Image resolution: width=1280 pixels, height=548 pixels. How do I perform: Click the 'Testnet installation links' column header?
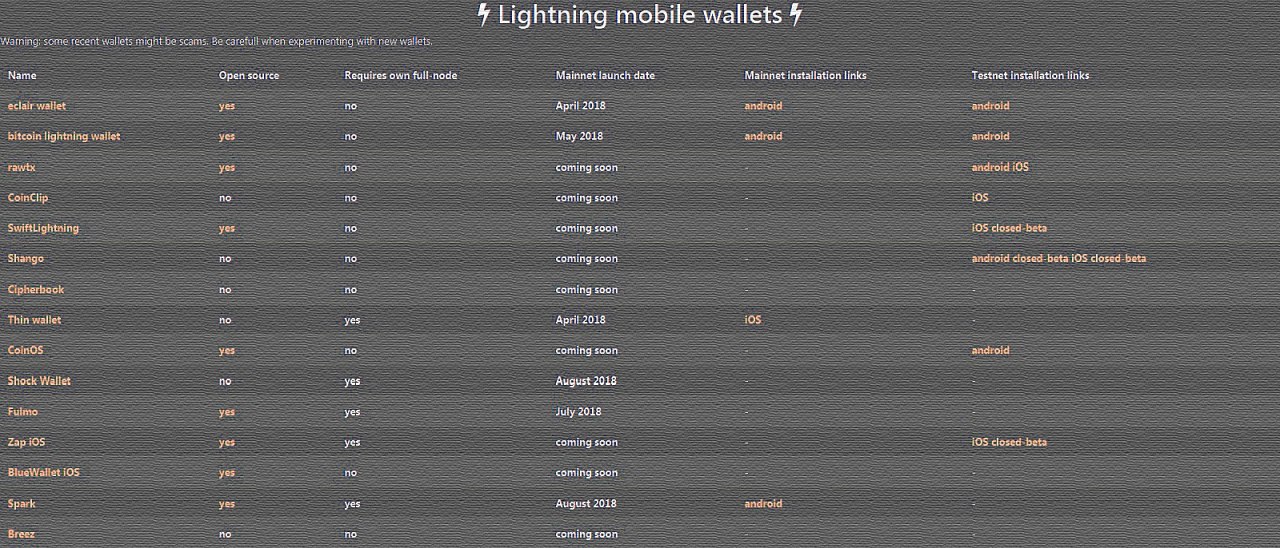1031,75
